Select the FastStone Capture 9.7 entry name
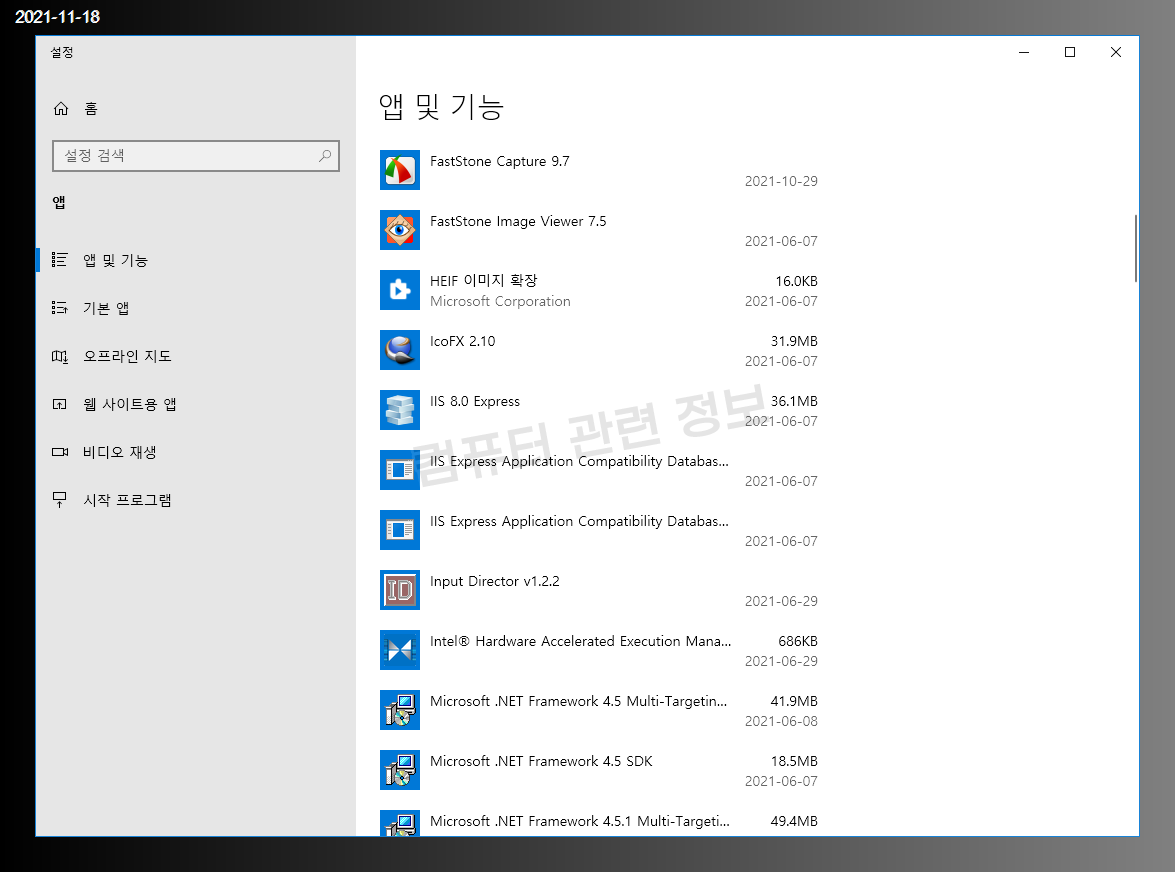 [x=500, y=161]
